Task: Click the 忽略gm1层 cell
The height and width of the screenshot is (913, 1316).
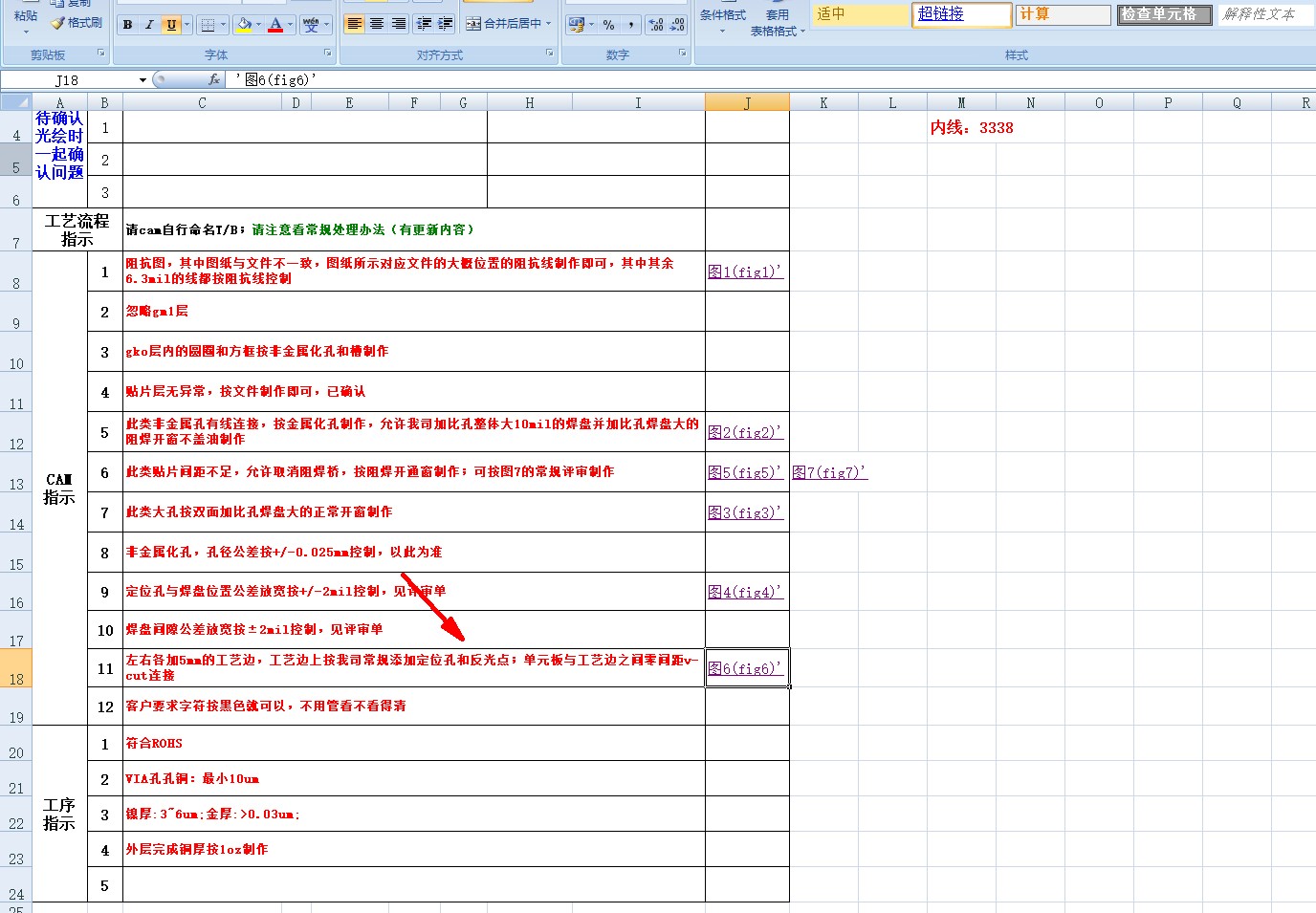Action: (414, 312)
